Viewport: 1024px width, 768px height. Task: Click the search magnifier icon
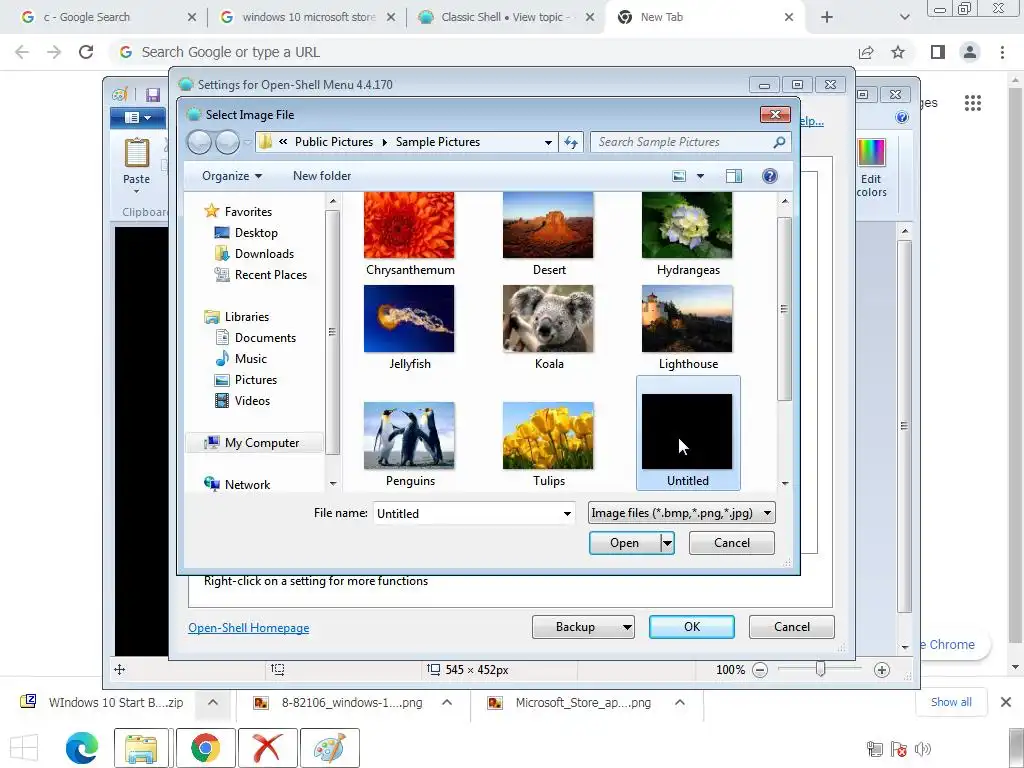click(x=779, y=142)
